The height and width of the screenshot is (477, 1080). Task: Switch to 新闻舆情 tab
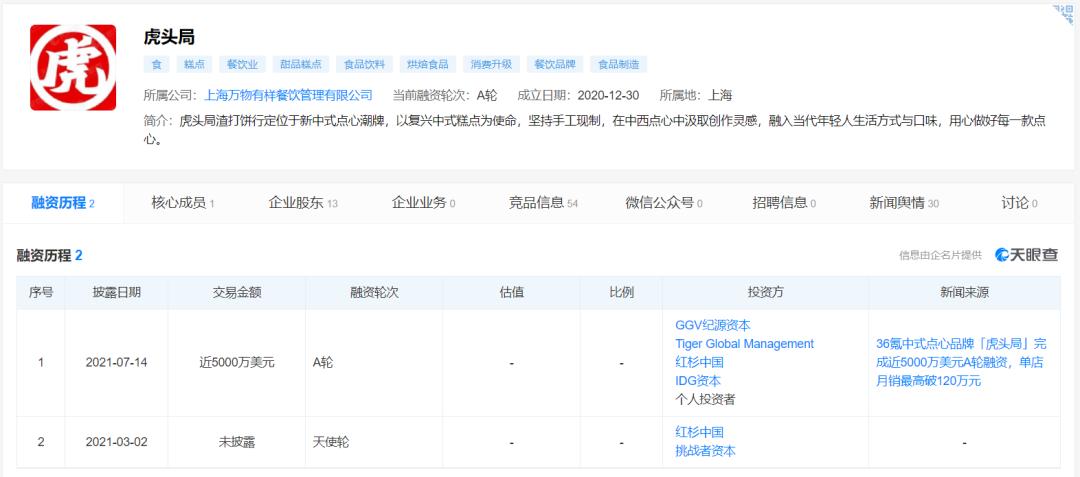point(904,203)
